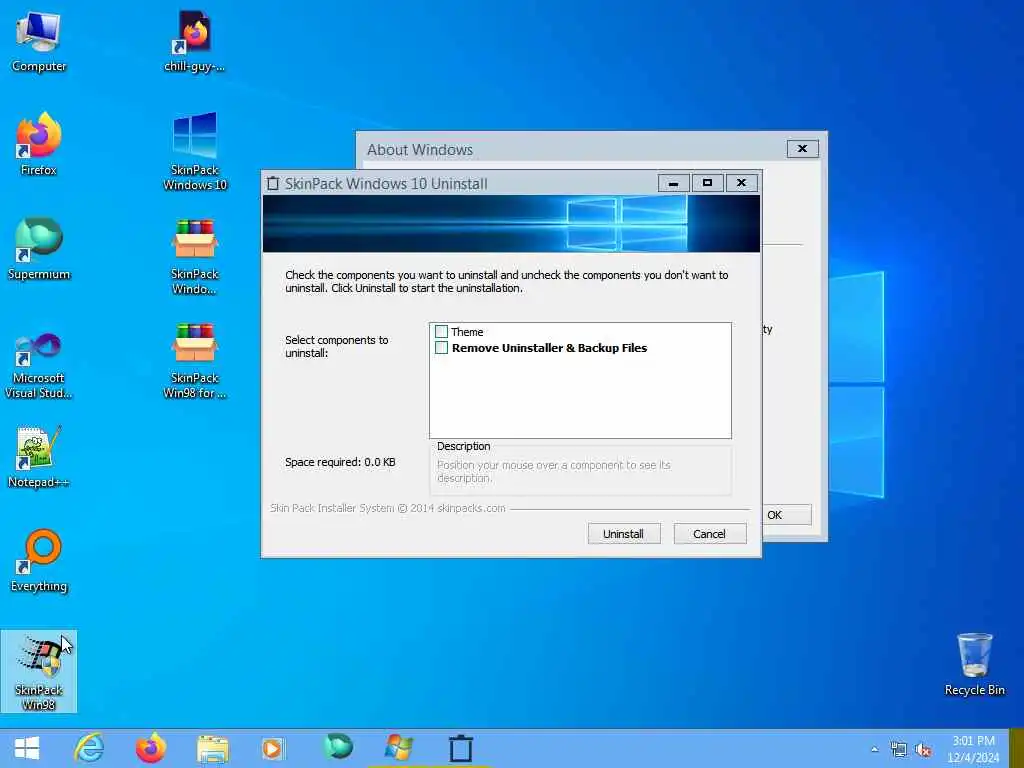Image resolution: width=1024 pixels, height=768 pixels.
Task: Launch Firefox from the taskbar
Action: pyautogui.click(x=151, y=748)
